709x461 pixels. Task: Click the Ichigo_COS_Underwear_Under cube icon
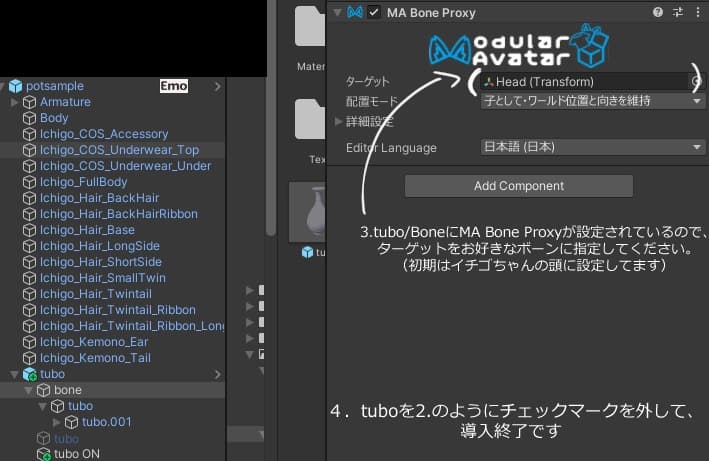point(29,166)
